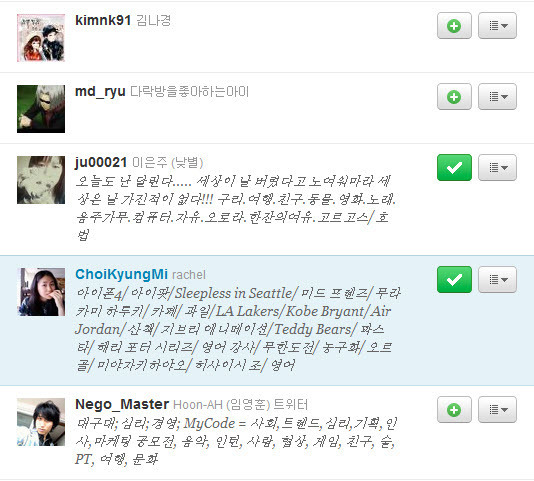The height and width of the screenshot is (481, 534).
Task: Click the ChoiKyungMi username link
Action: (121, 275)
